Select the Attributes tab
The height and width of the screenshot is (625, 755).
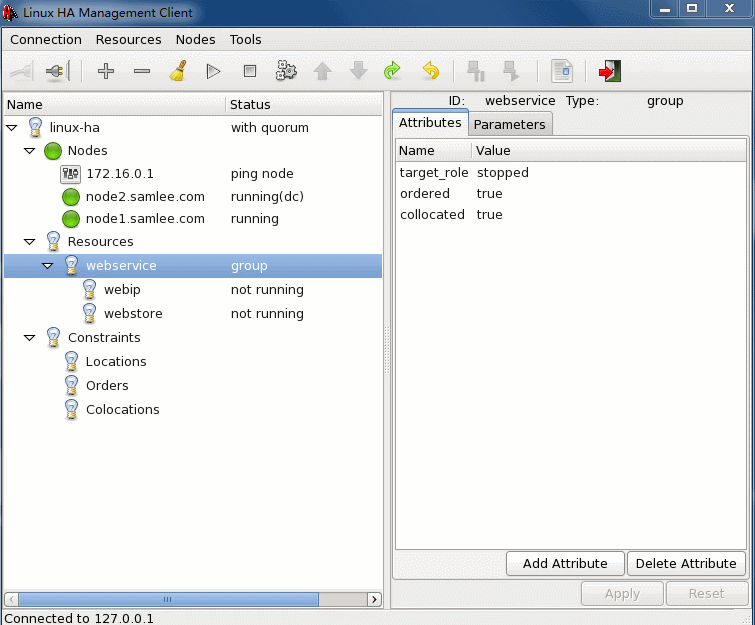[x=430, y=123]
